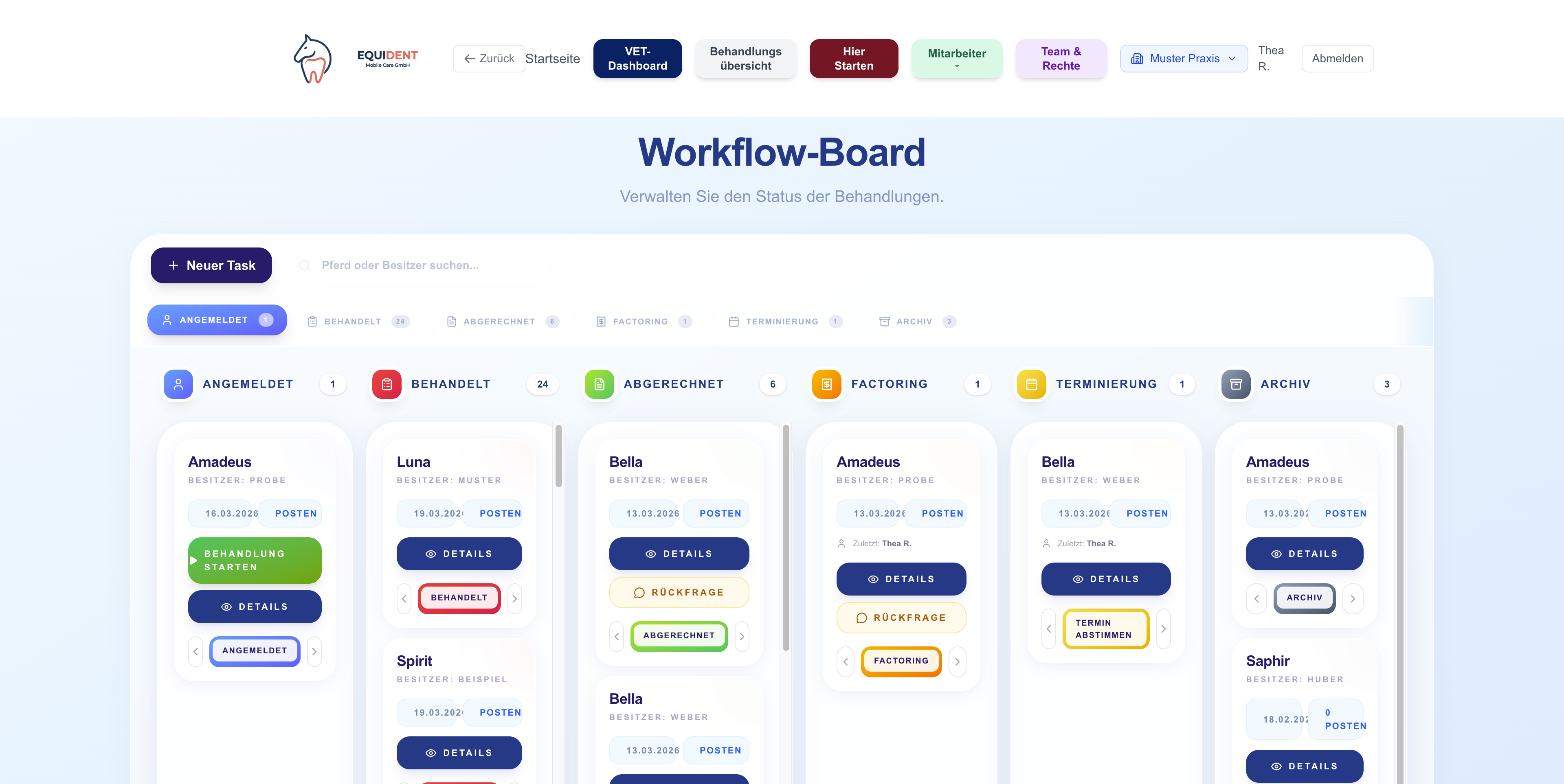
Task: Click the Angemeldet column person icon
Action: click(178, 384)
